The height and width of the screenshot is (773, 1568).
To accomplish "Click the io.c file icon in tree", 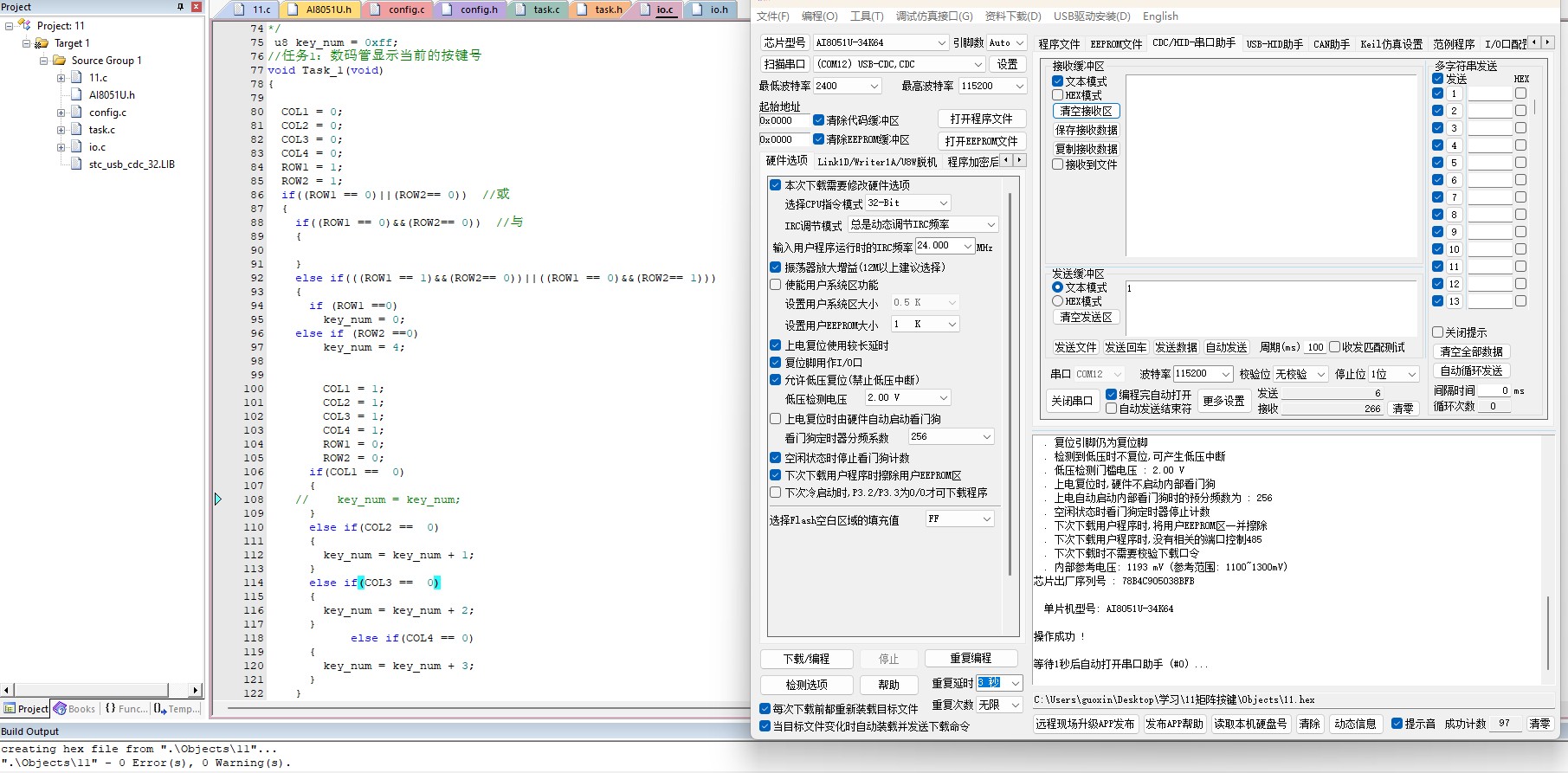I will (x=76, y=147).
